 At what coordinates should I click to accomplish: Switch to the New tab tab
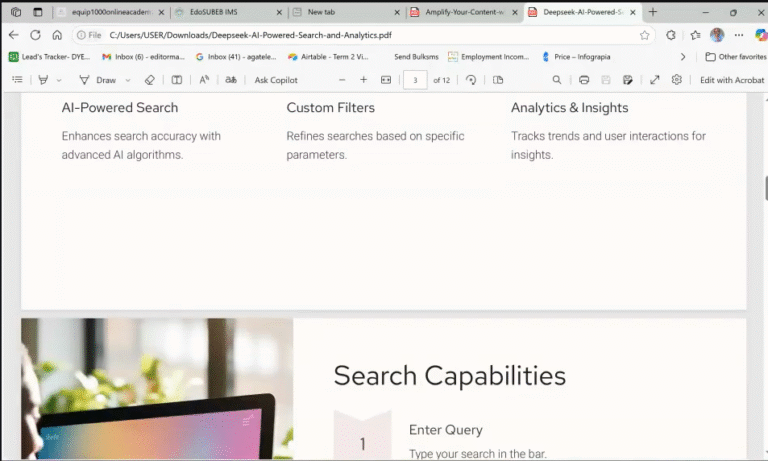tap(345, 12)
